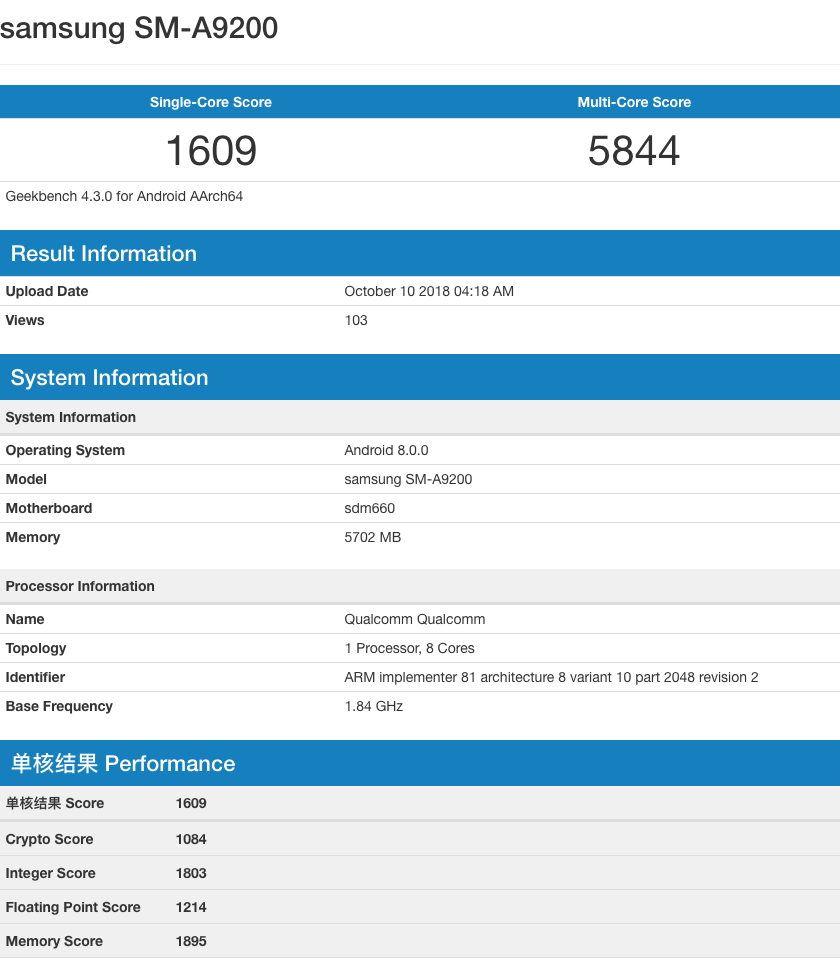The width and height of the screenshot is (840, 963).
Task: Click the Geekbench 4.3.0 for Android text
Action: pyautogui.click(x=124, y=196)
